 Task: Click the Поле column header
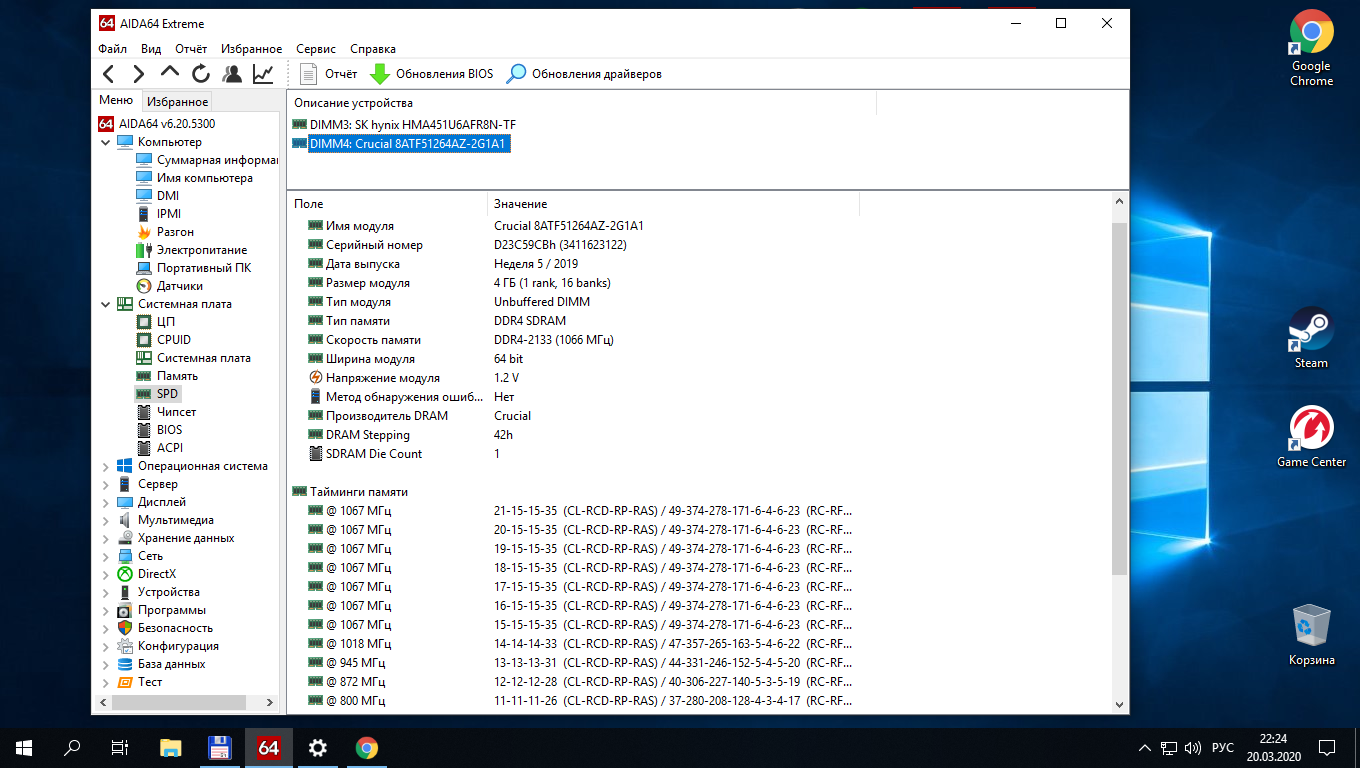(x=387, y=203)
